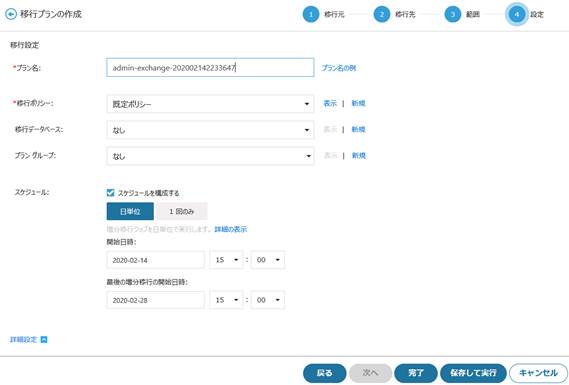
Task: Click the キャンセル button
Action: 539,373
